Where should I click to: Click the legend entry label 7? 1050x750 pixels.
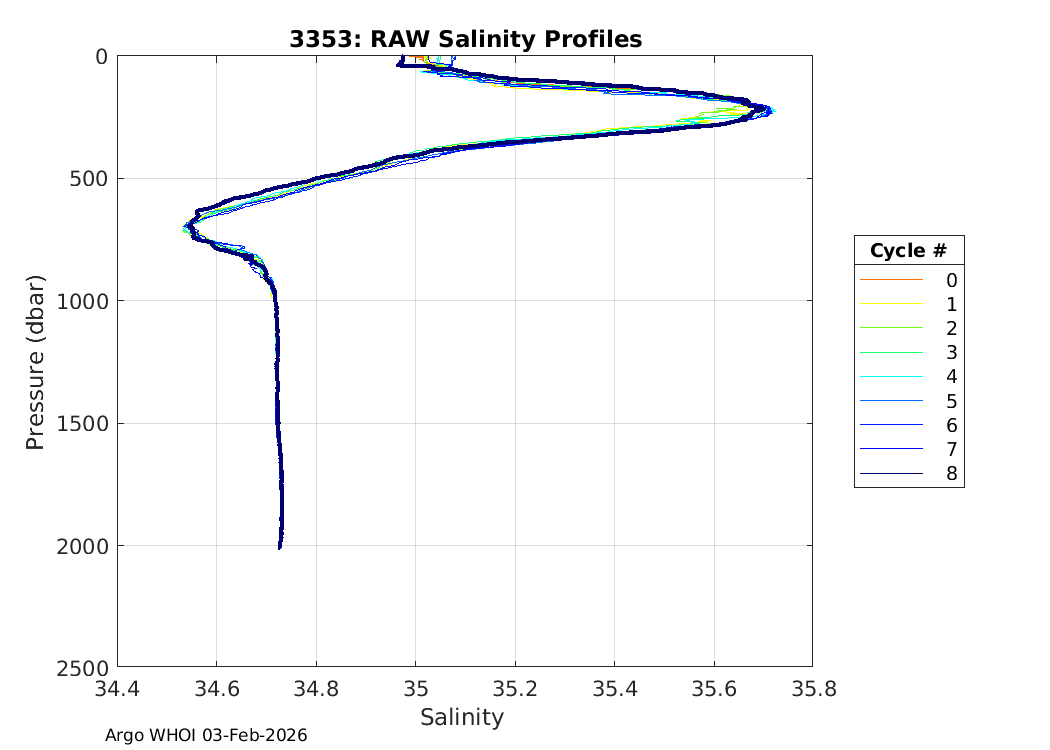[951, 450]
